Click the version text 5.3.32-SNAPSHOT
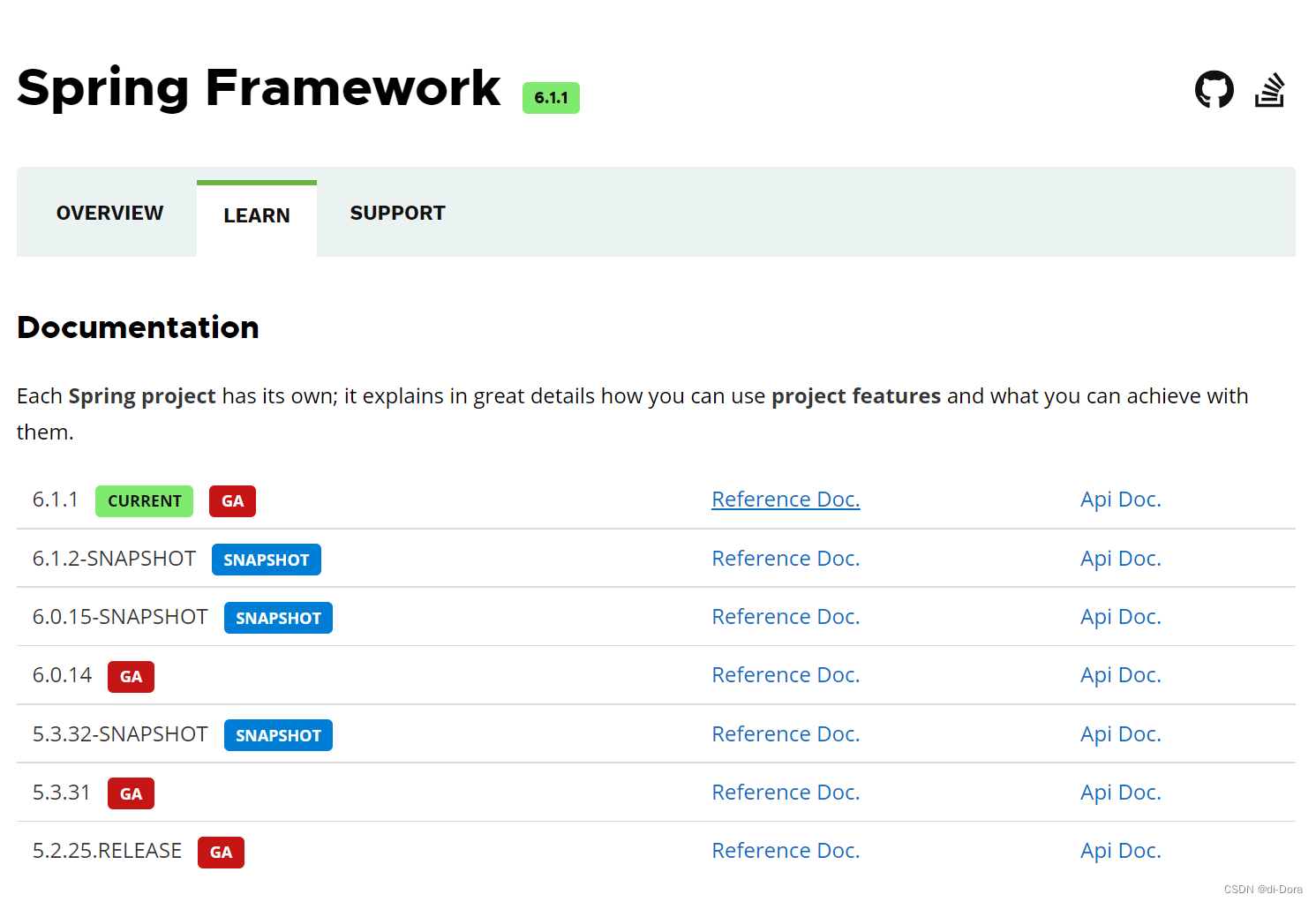Viewport: 1316px width, 902px height. [x=120, y=734]
